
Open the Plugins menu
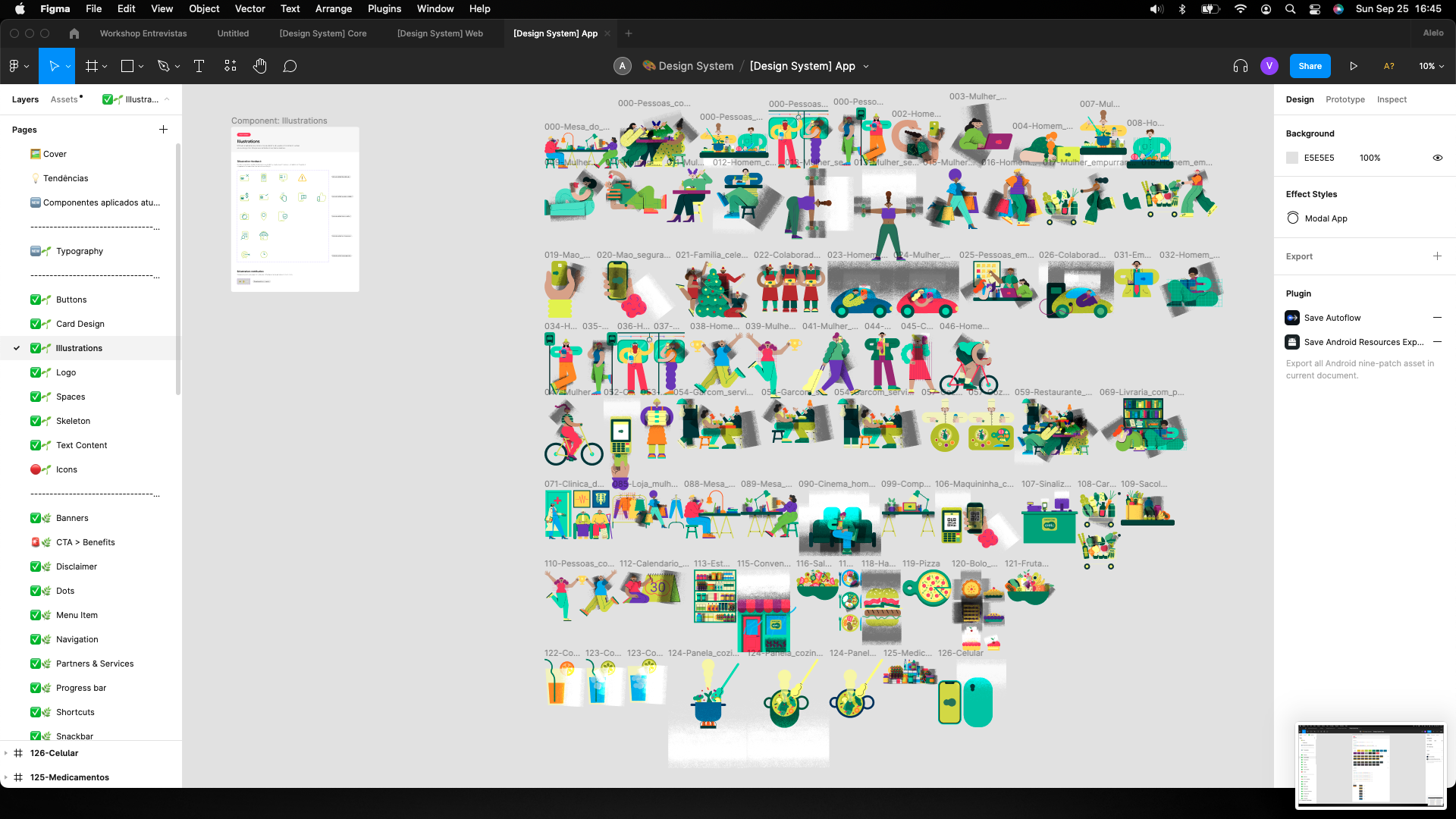(384, 8)
